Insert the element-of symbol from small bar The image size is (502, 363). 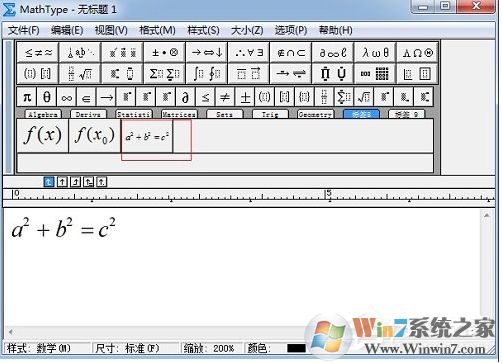click(86, 97)
